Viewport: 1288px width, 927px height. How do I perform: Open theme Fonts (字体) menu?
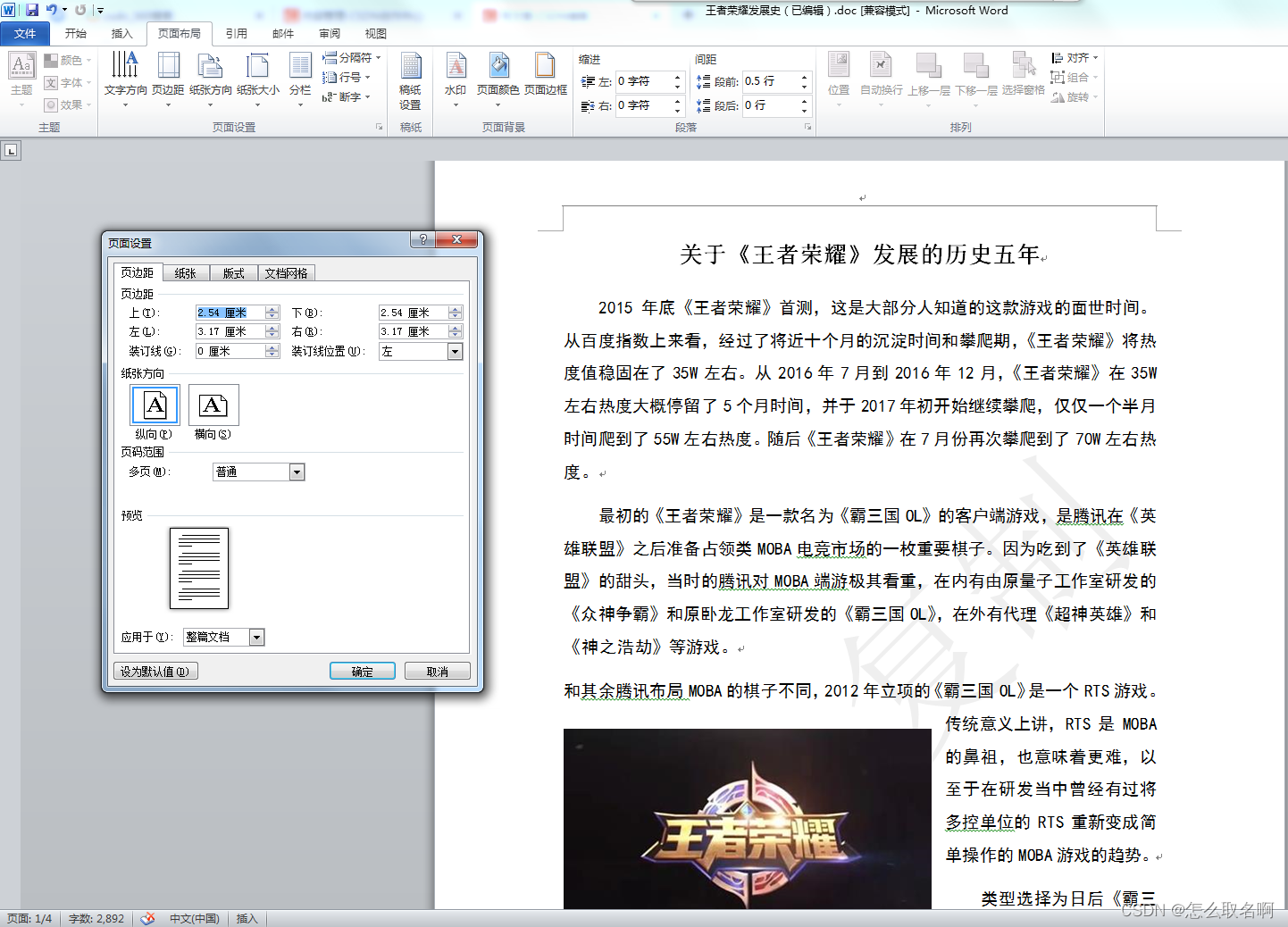click(66, 82)
